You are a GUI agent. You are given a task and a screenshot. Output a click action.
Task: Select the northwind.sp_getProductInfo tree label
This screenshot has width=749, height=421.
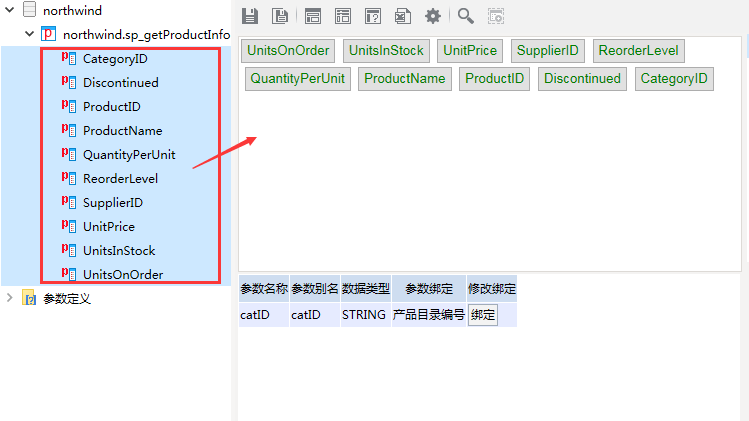[146, 34]
